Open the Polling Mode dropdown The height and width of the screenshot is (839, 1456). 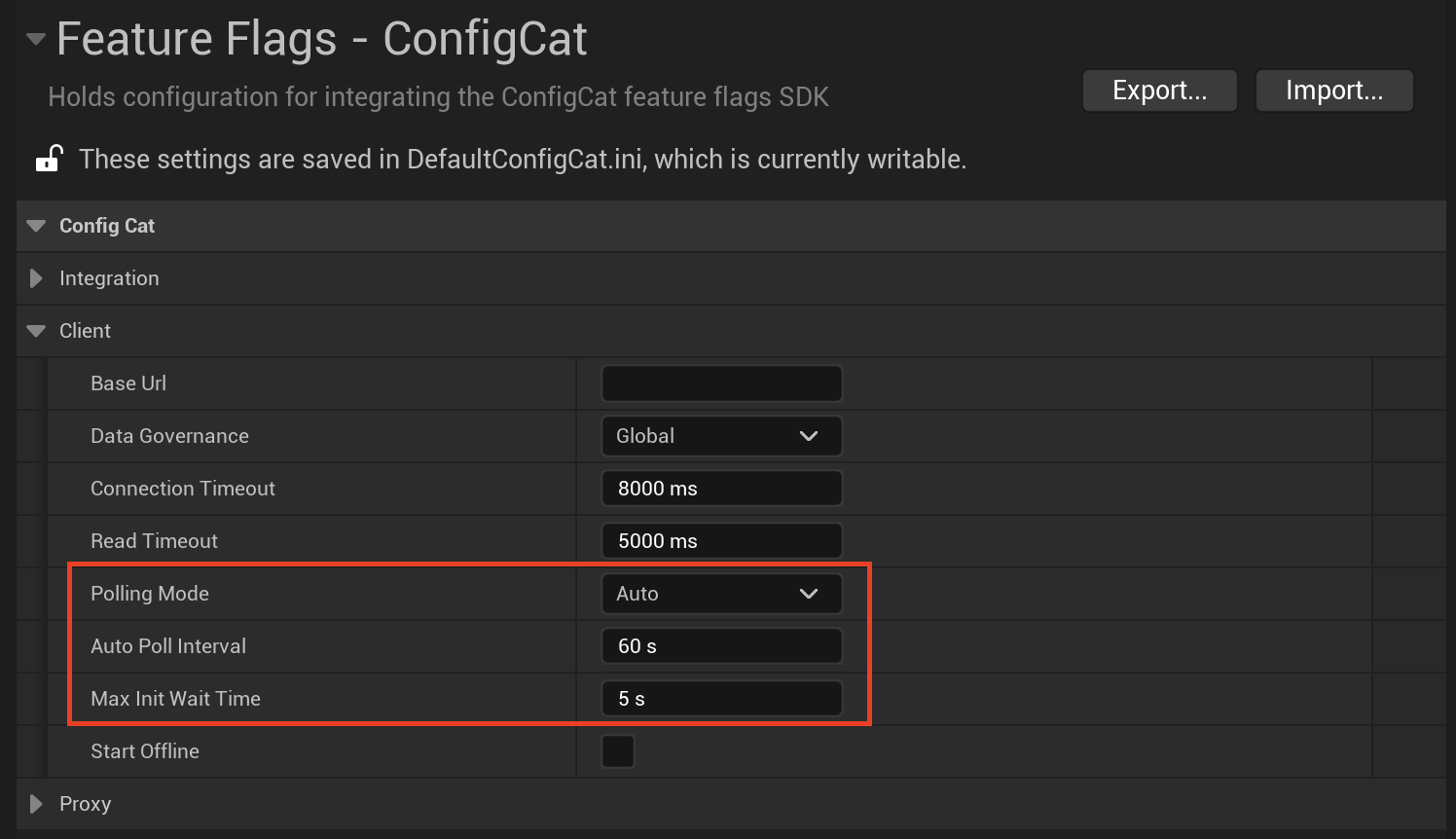(720, 593)
